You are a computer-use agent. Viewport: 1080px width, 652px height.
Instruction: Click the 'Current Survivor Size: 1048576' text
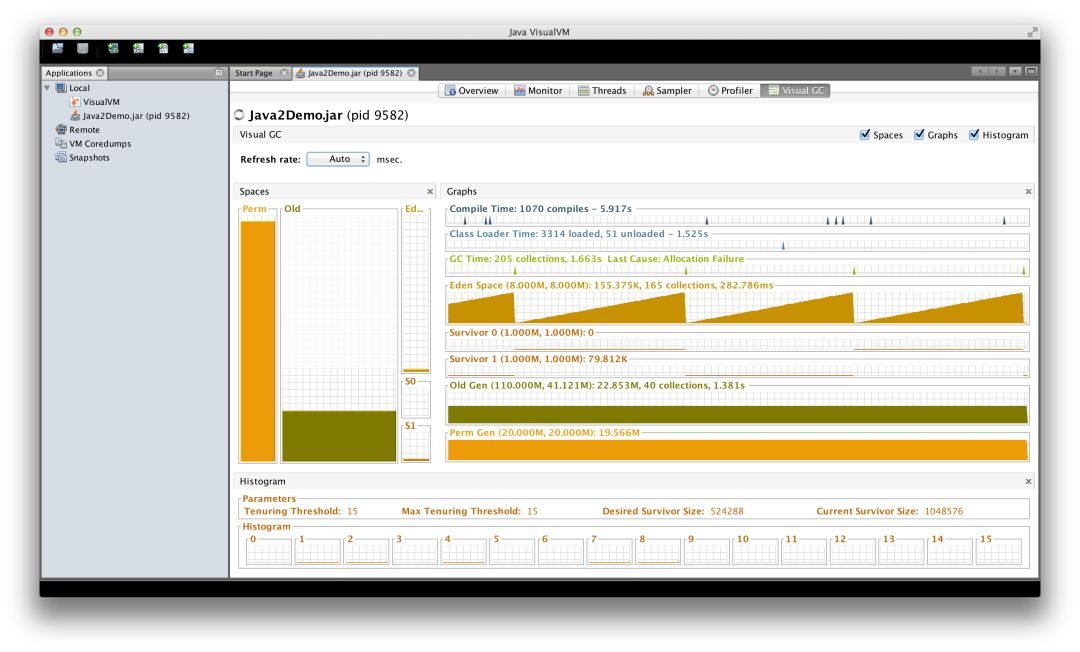pyautogui.click(x=889, y=511)
